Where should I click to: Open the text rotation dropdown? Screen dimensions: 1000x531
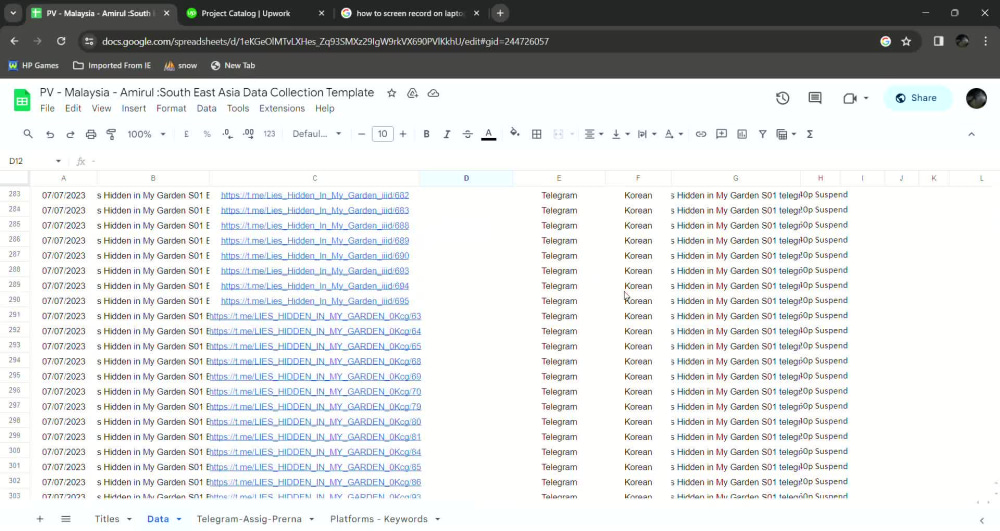point(673,134)
